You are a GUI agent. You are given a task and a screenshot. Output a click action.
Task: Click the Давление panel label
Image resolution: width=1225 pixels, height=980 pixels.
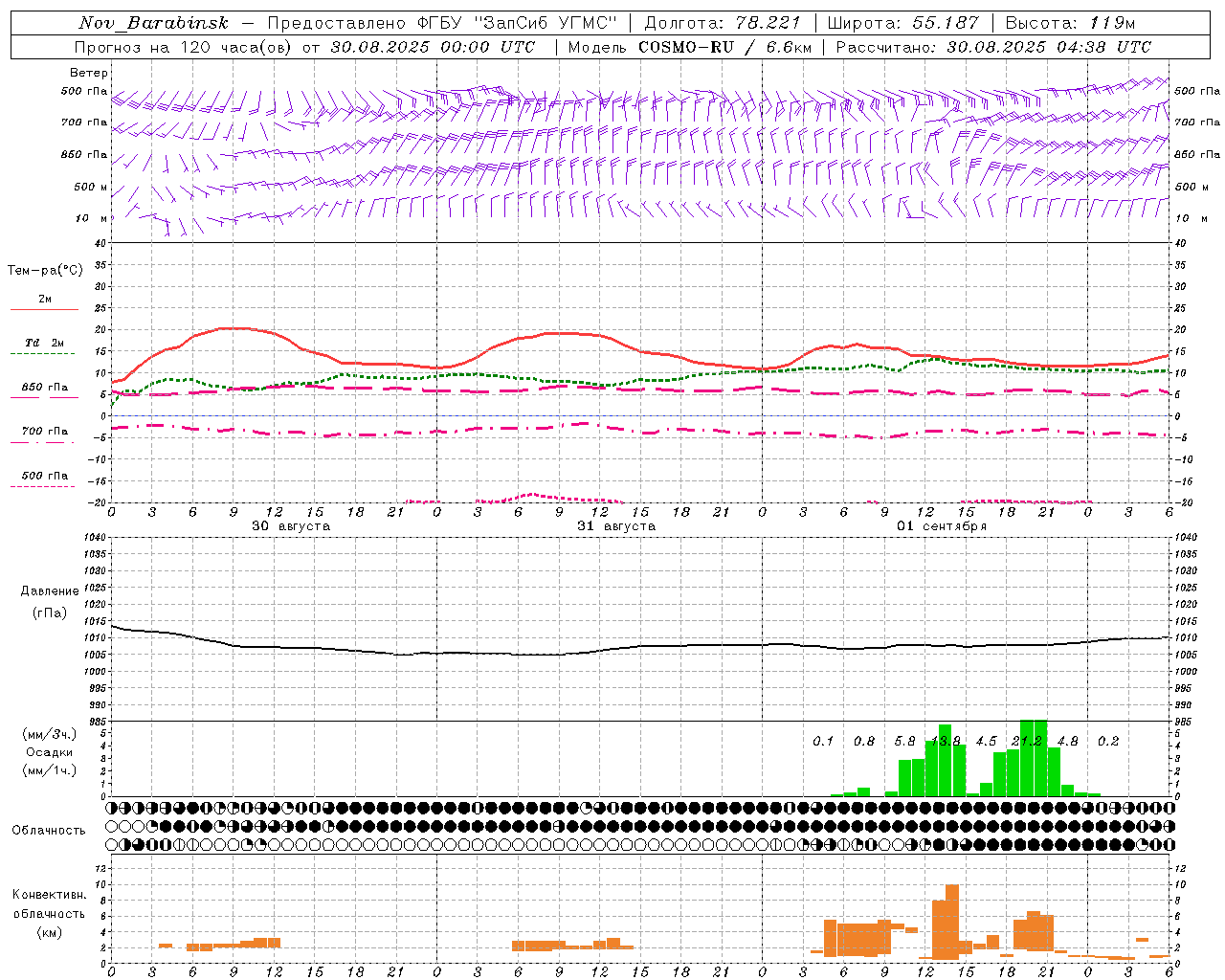coord(50,591)
